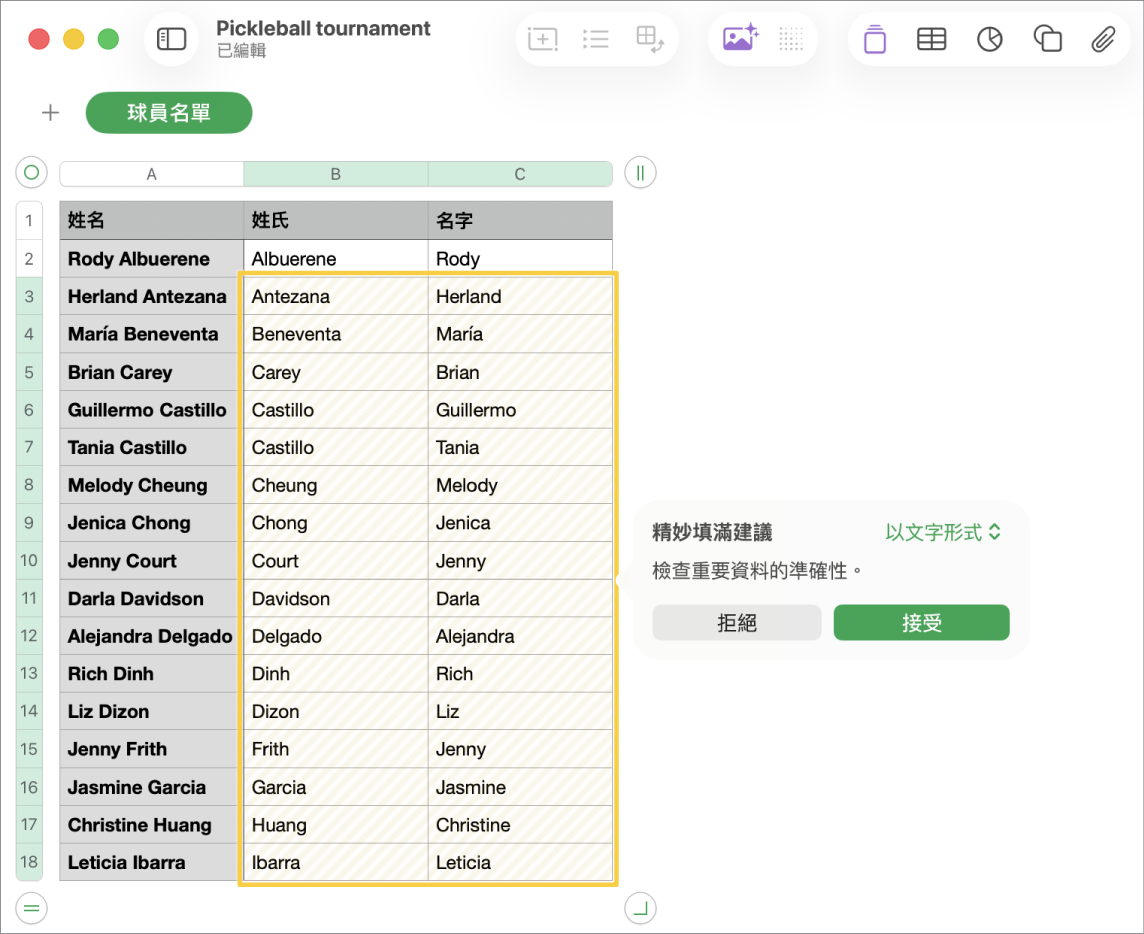
Task: Select column B header
Action: (x=336, y=174)
